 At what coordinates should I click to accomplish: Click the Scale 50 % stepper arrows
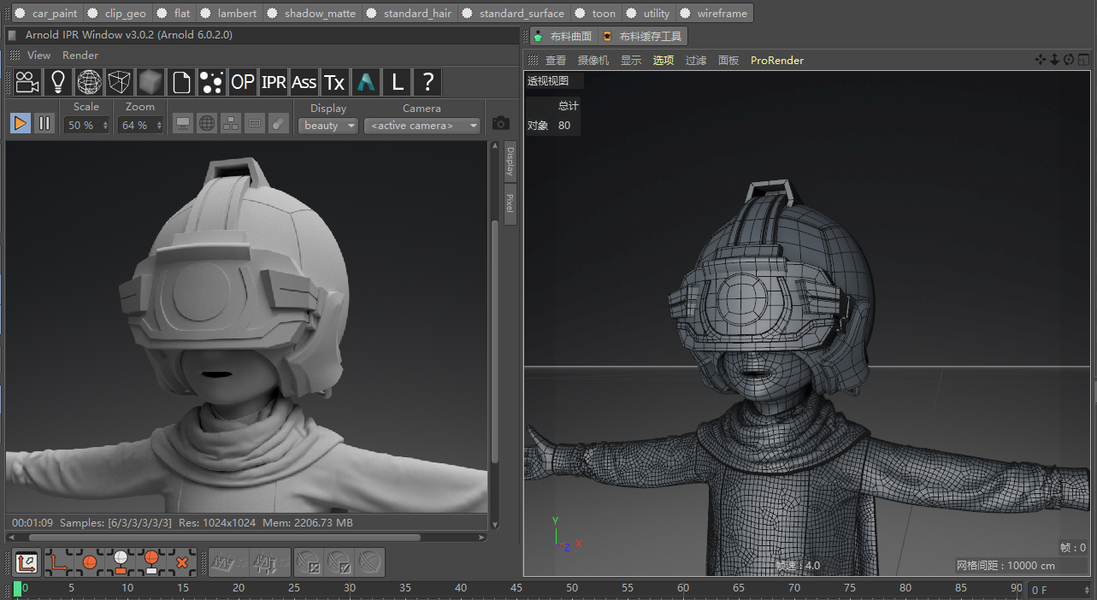click(x=106, y=126)
